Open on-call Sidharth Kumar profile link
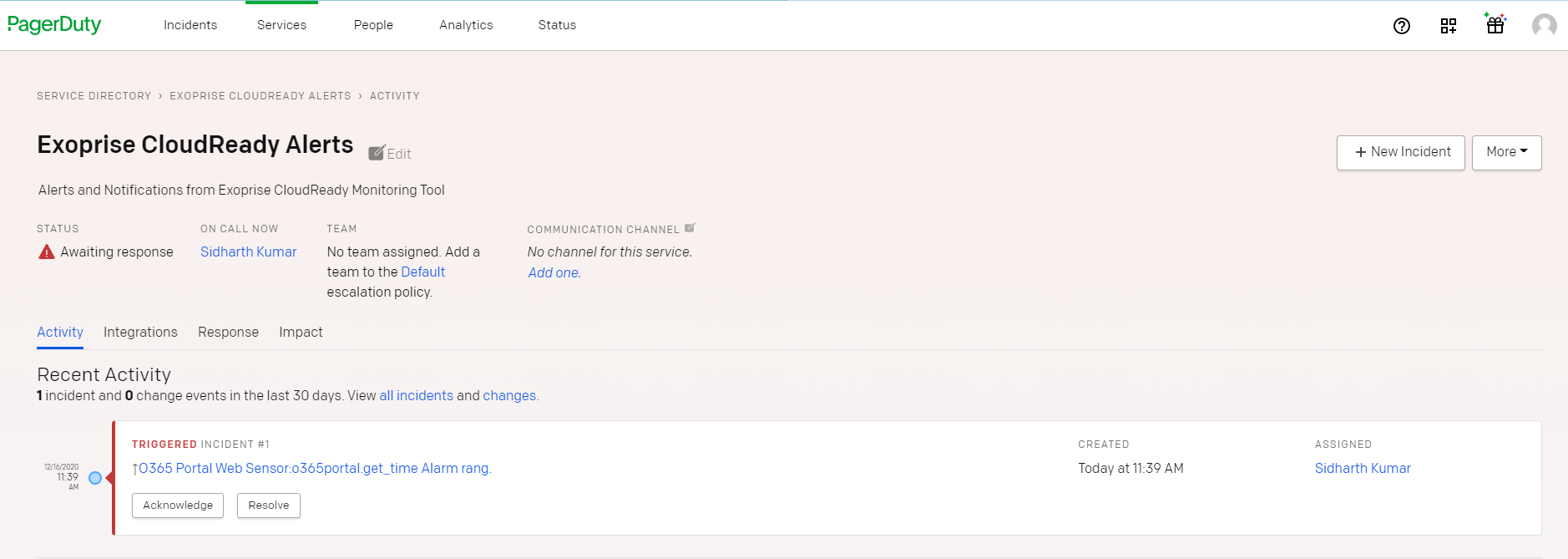Image resolution: width=1568 pixels, height=559 pixels. coord(249,252)
